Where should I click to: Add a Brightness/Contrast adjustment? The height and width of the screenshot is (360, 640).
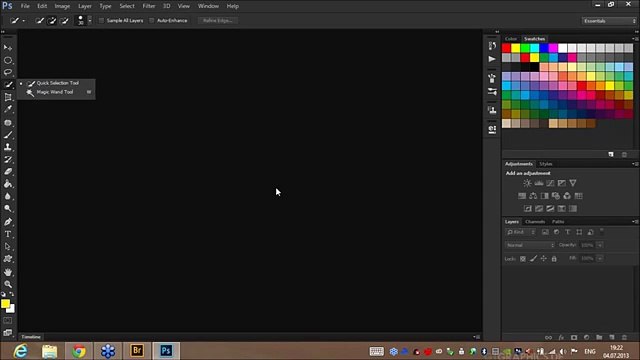pos(527,183)
